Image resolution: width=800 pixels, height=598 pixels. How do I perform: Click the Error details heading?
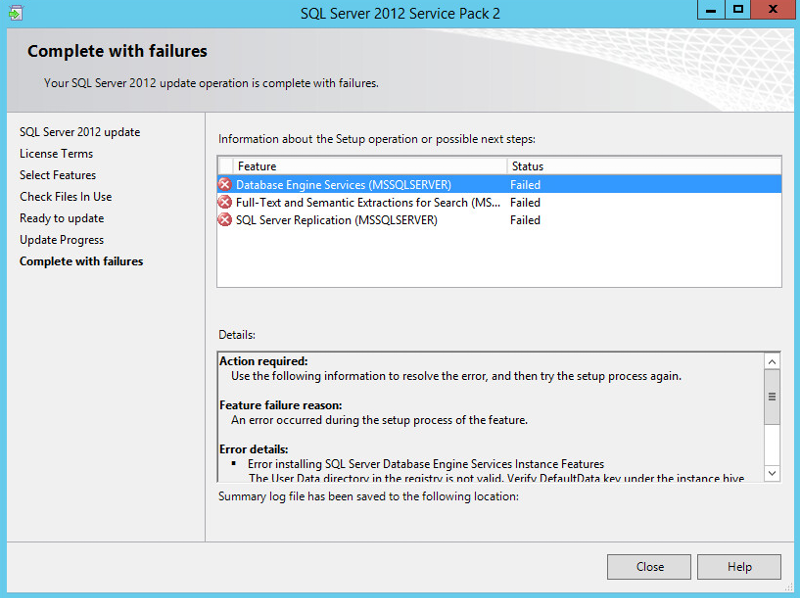click(x=254, y=449)
